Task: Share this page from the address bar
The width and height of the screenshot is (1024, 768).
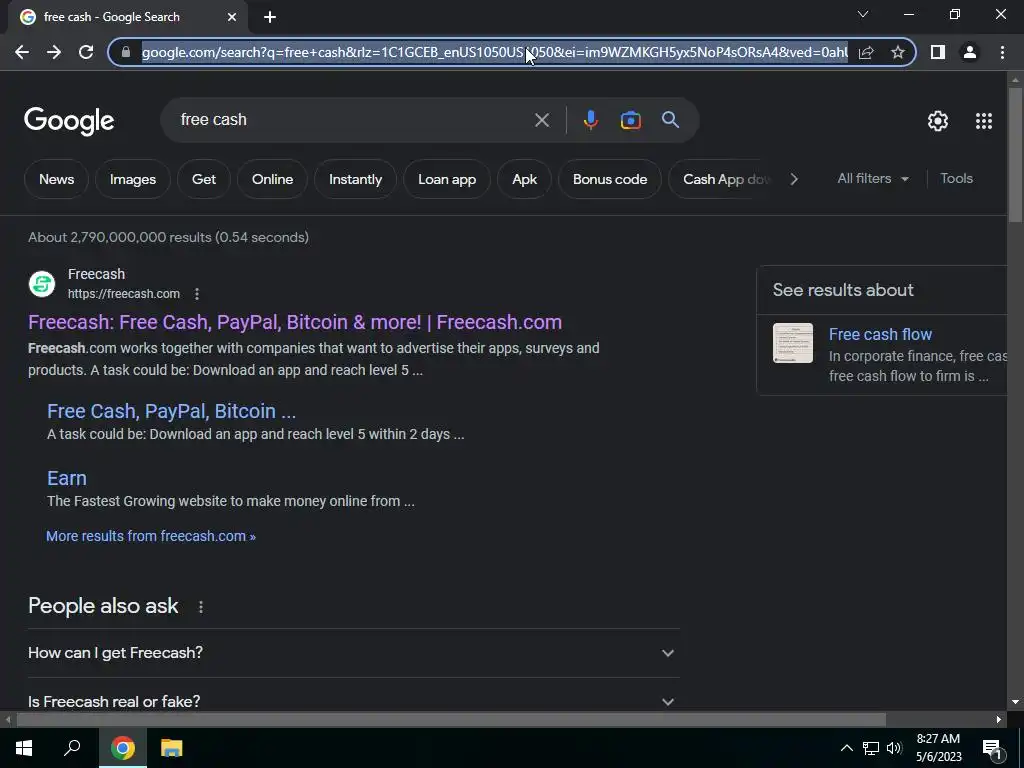Action: (866, 52)
